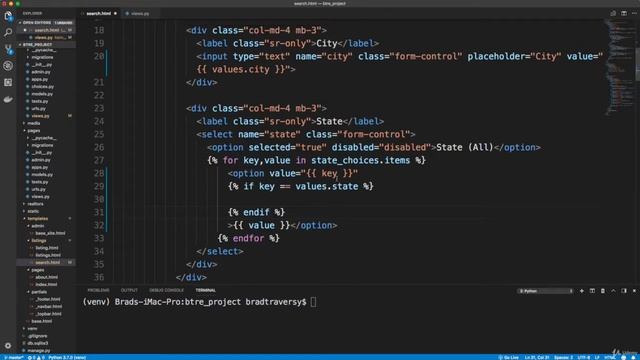Viewport: 640px width, 360px height.
Task: Open errors and warnings count in status bar
Action: (36, 357)
